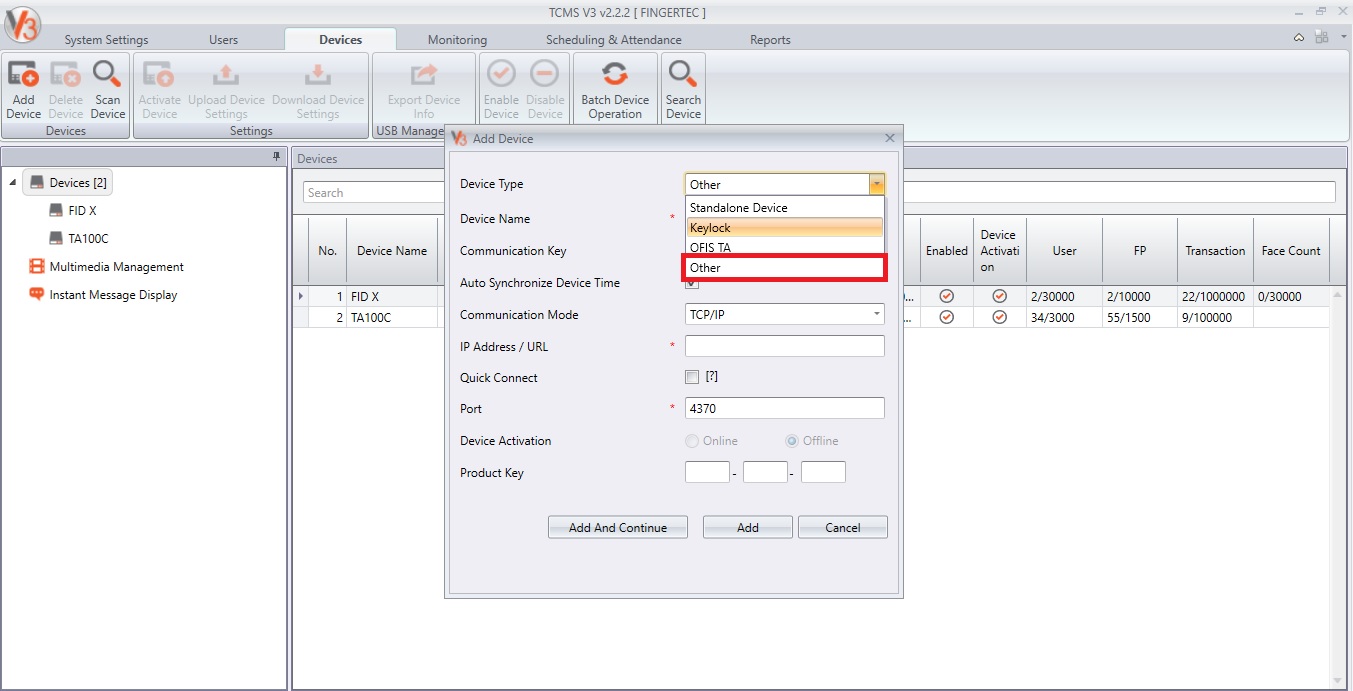Click the 22/1000000 transaction cell
The height and width of the screenshot is (691, 1353).
[x=1215, y=297]
